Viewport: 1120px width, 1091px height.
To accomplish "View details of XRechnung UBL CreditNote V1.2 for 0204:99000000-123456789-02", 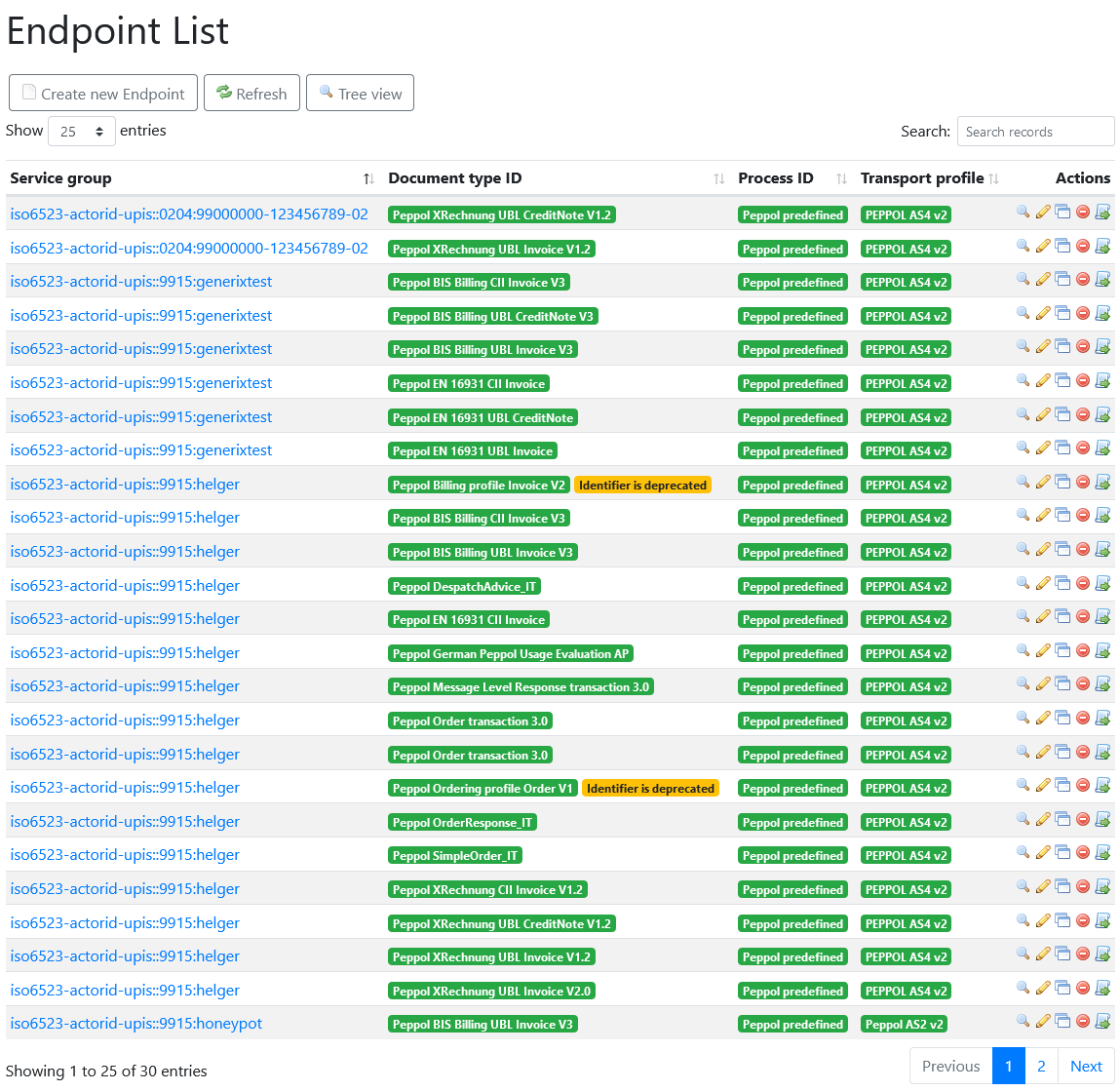I will click(x=1023, y=212).
